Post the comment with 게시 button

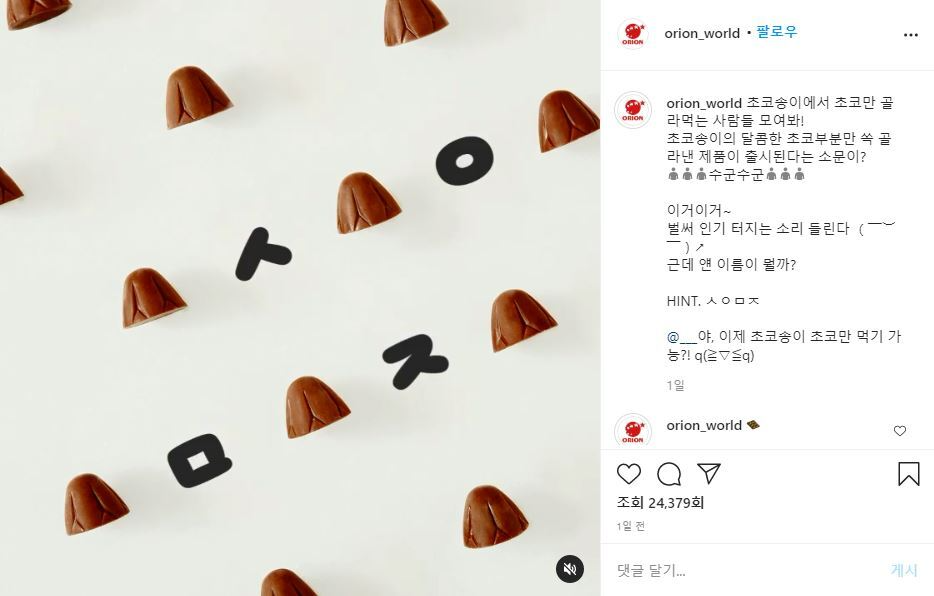tap(904, 570)
